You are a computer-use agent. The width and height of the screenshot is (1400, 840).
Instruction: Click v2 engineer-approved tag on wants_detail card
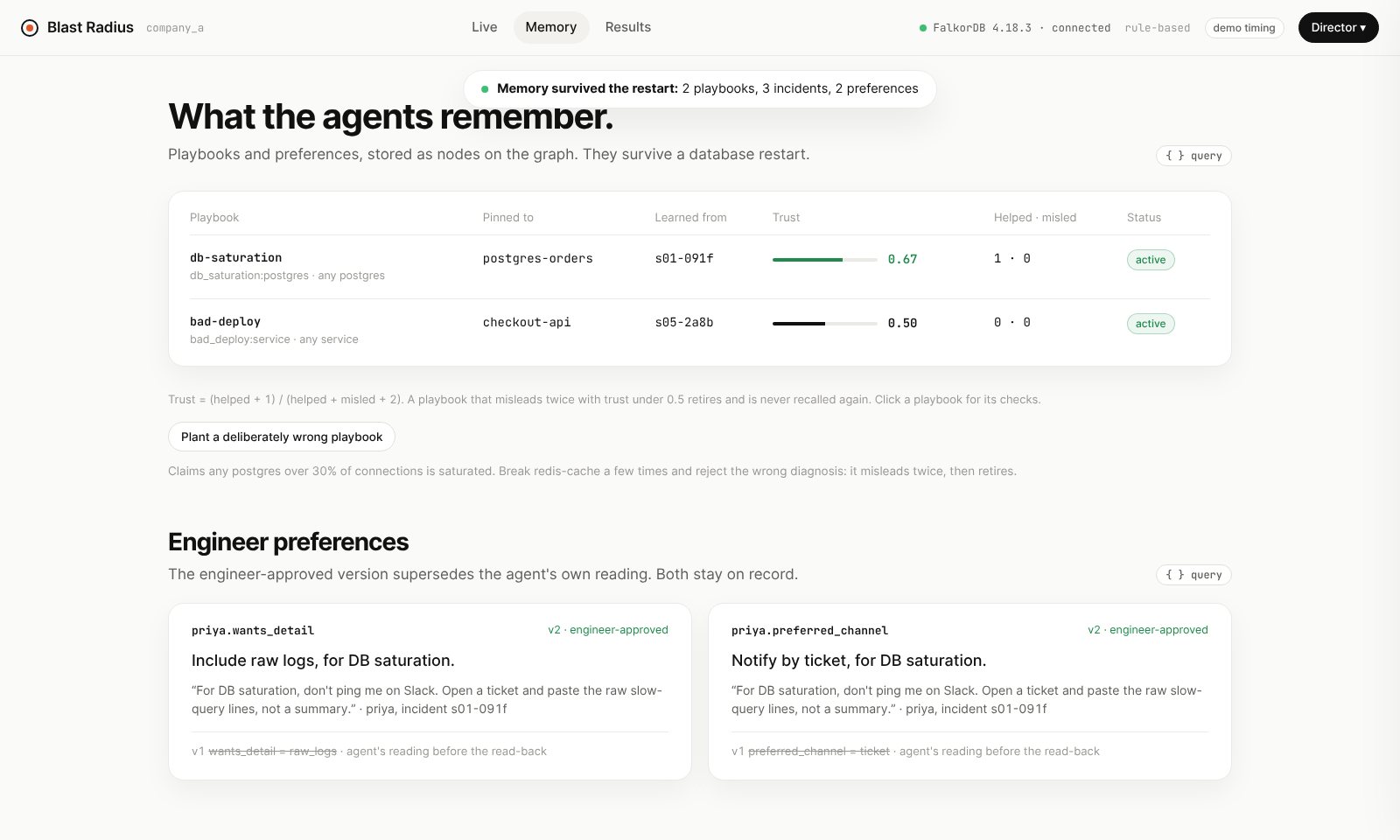(608, 630)
